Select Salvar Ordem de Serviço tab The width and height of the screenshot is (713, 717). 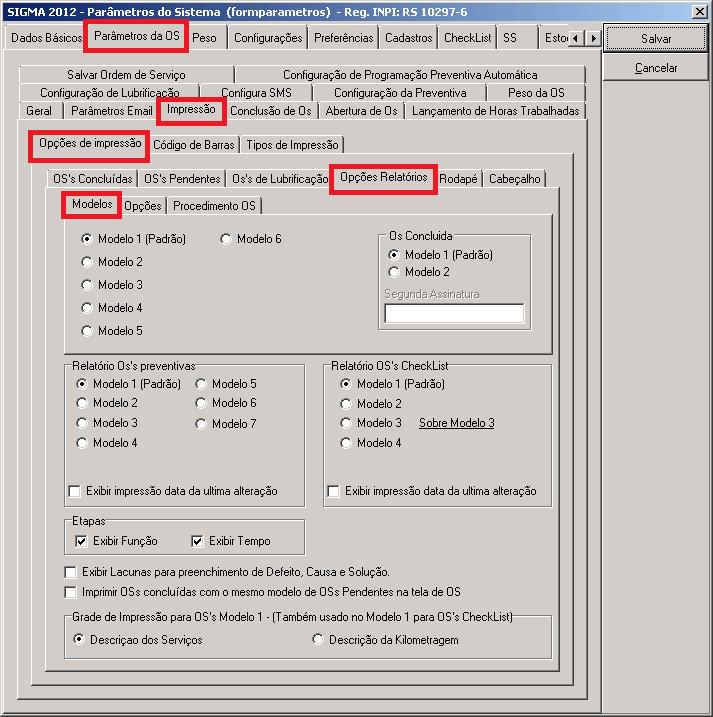coord(126,75)
